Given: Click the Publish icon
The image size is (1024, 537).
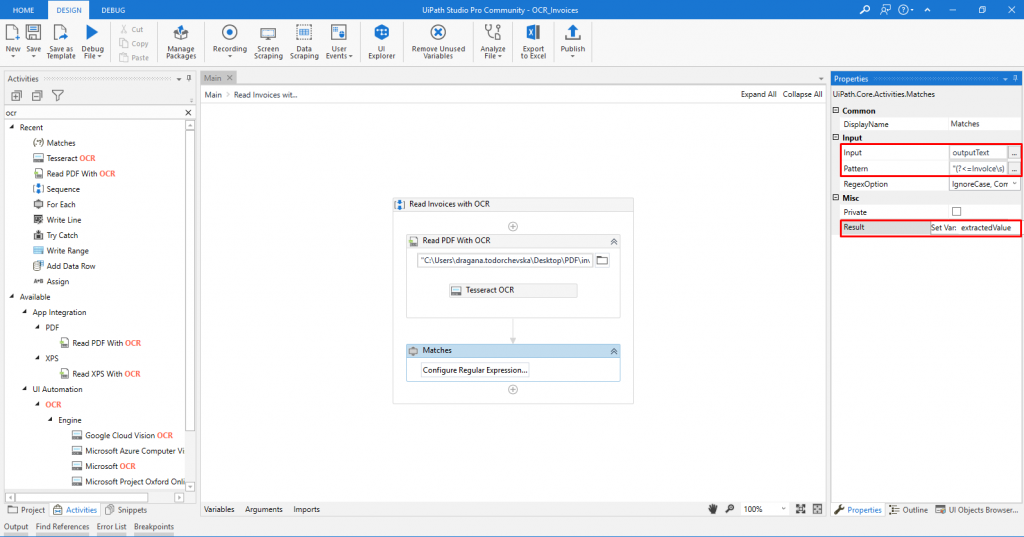Looking at the screenshot, I should coord(573,33).
